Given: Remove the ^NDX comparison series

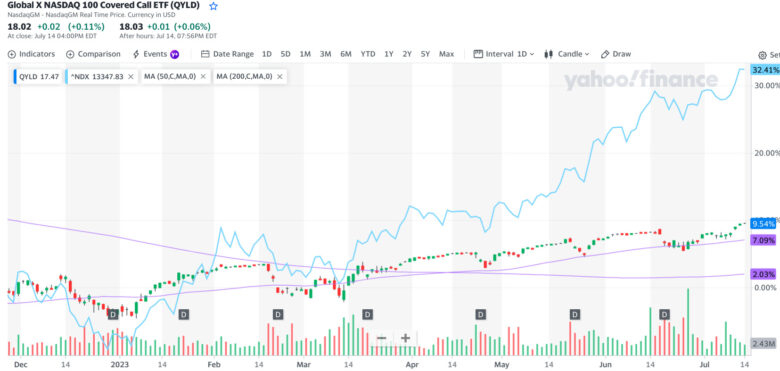Looking at the screenshot, I should pyautogui.click(x=130, y=77).
